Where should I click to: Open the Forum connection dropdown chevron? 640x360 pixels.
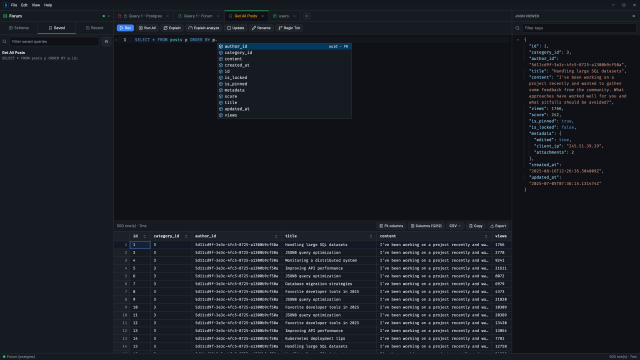(109, 16)
